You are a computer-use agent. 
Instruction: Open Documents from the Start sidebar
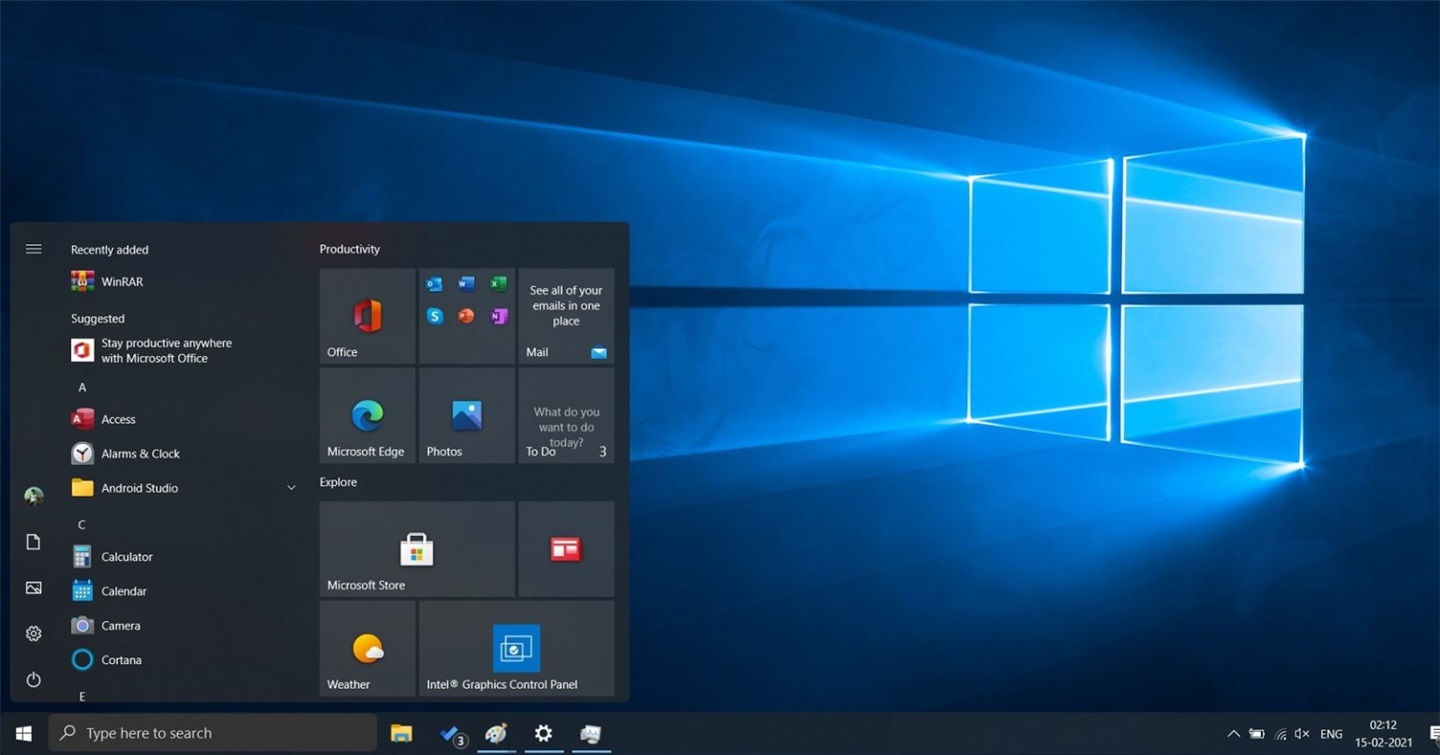coord(33,541)
